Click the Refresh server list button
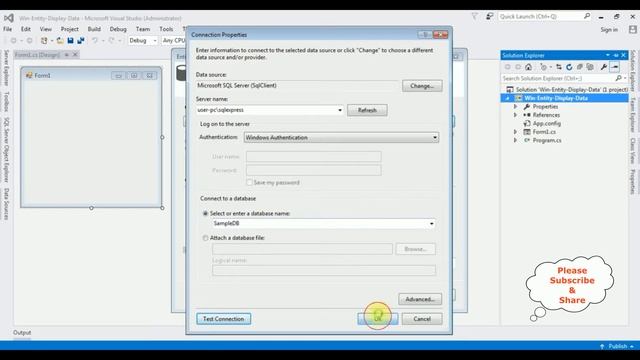 tap(367, 110)
